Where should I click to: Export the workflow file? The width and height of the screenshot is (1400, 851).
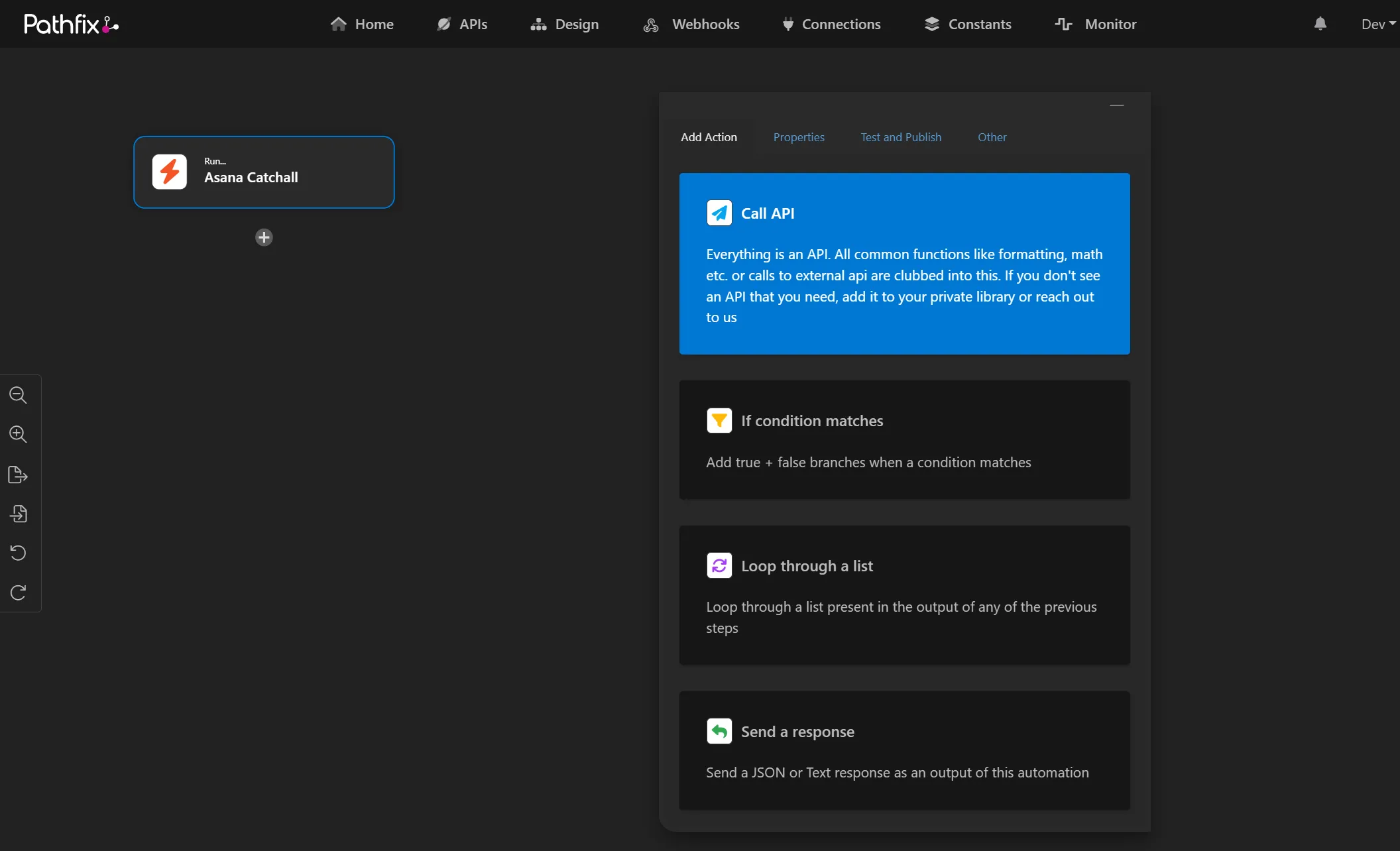18,475
